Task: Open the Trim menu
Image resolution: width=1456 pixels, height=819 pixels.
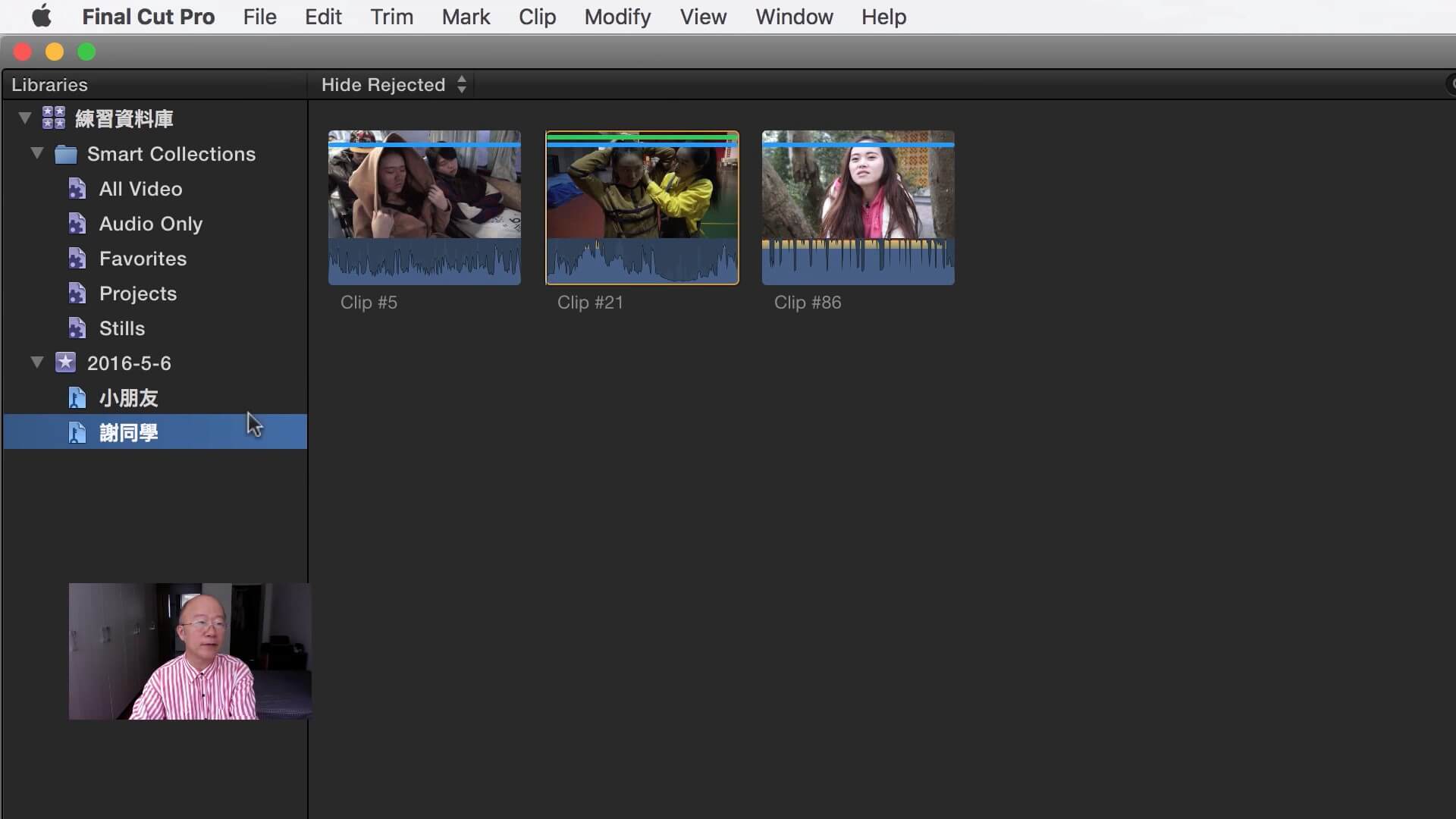Action: (x=391, y=17)
